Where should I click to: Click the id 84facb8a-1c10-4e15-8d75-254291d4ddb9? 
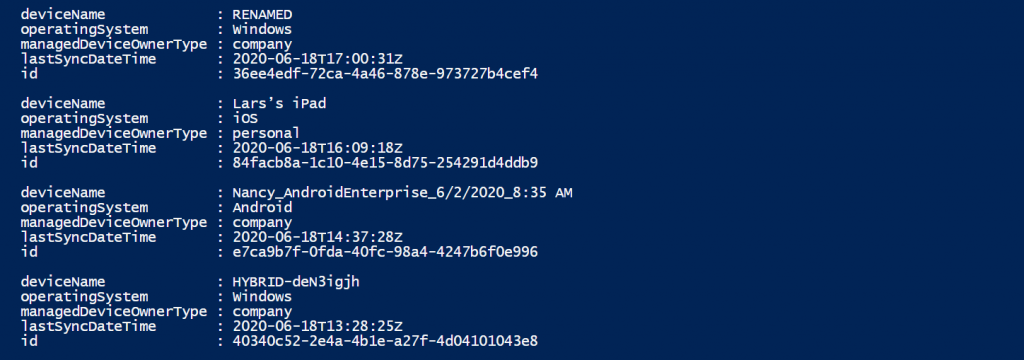tap(385, 163)
